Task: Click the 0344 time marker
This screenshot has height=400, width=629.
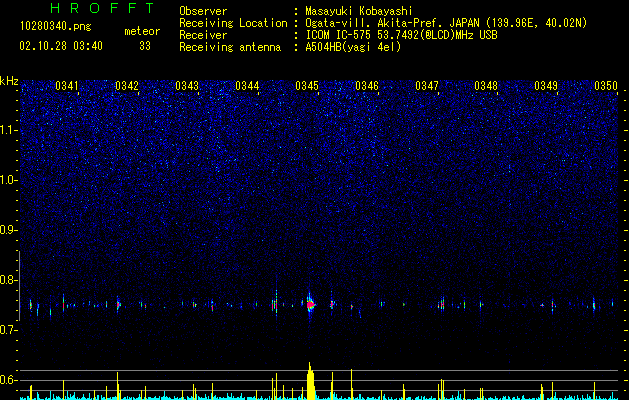Action: tap(247, 86)
